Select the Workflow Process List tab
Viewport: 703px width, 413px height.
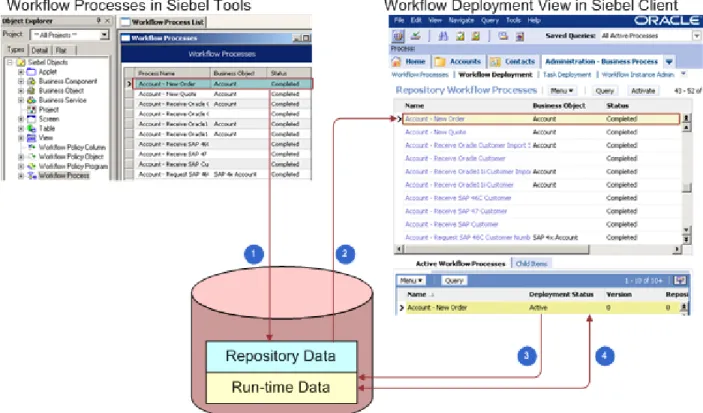tap(163, 22)
